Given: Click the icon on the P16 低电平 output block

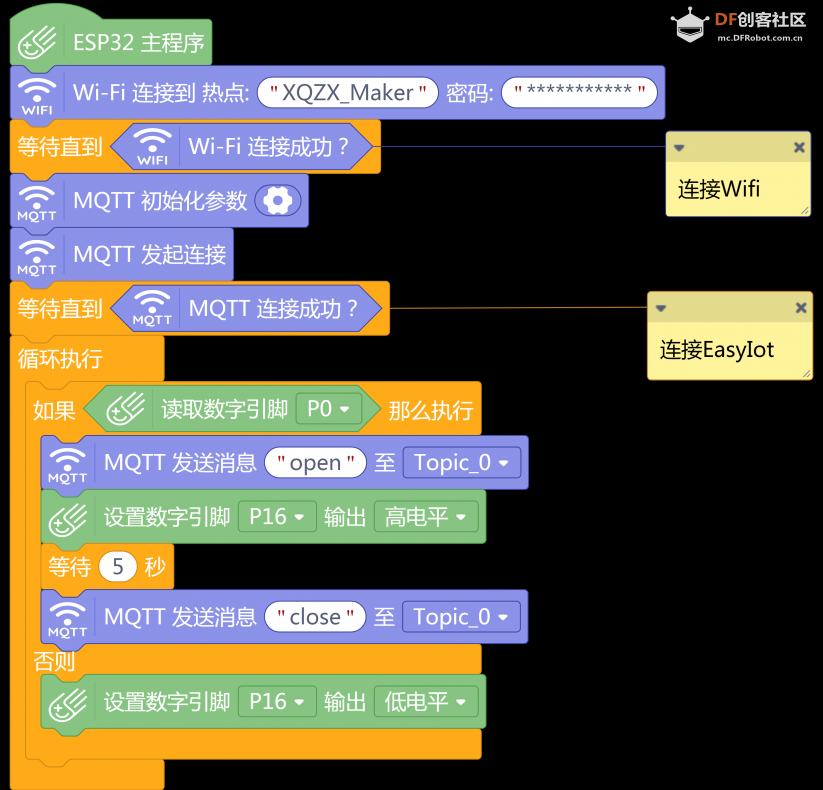Looking at the screenshot, I should 68,704.
